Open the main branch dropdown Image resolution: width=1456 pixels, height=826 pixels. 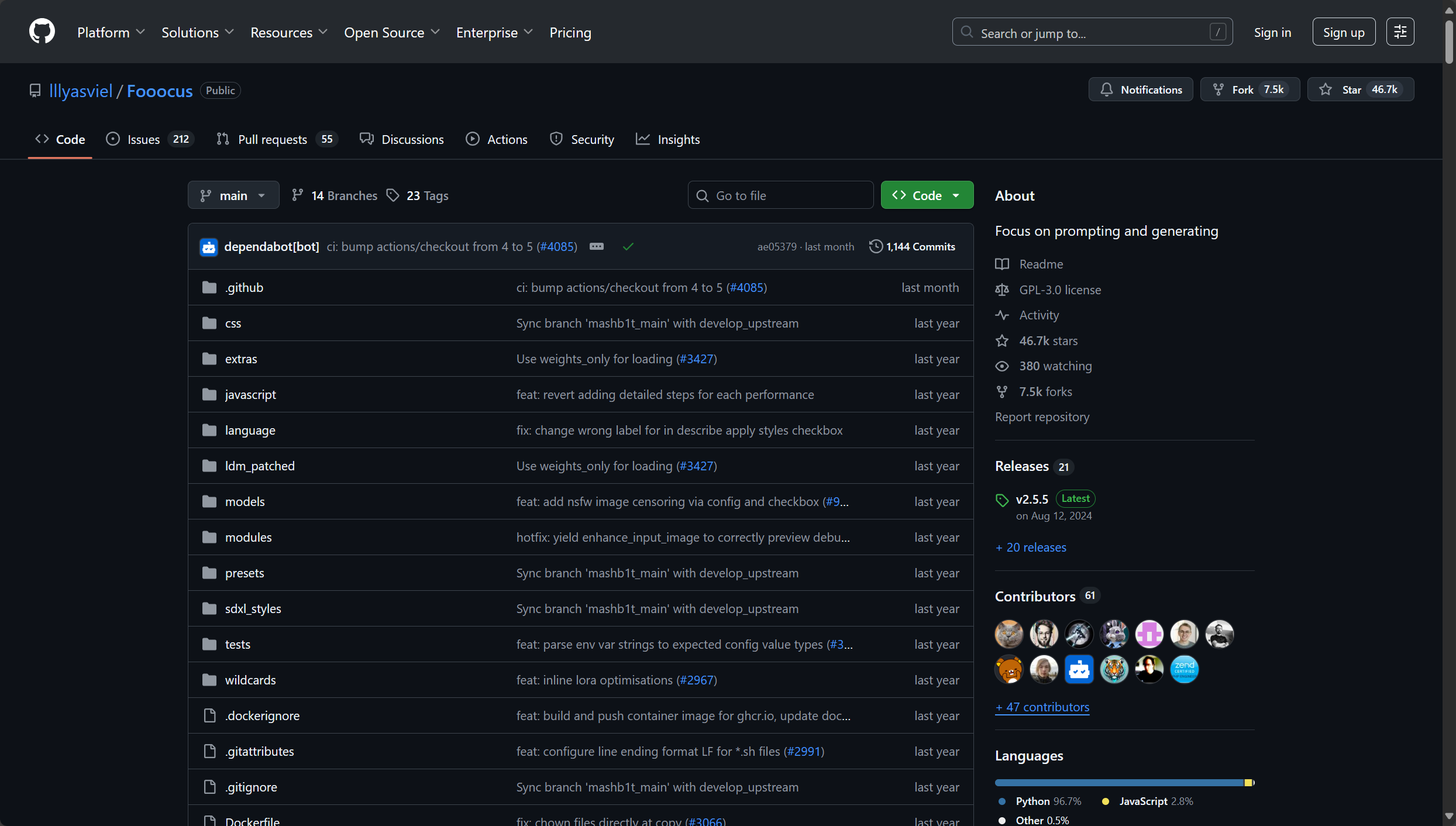(x=233, y=195)
